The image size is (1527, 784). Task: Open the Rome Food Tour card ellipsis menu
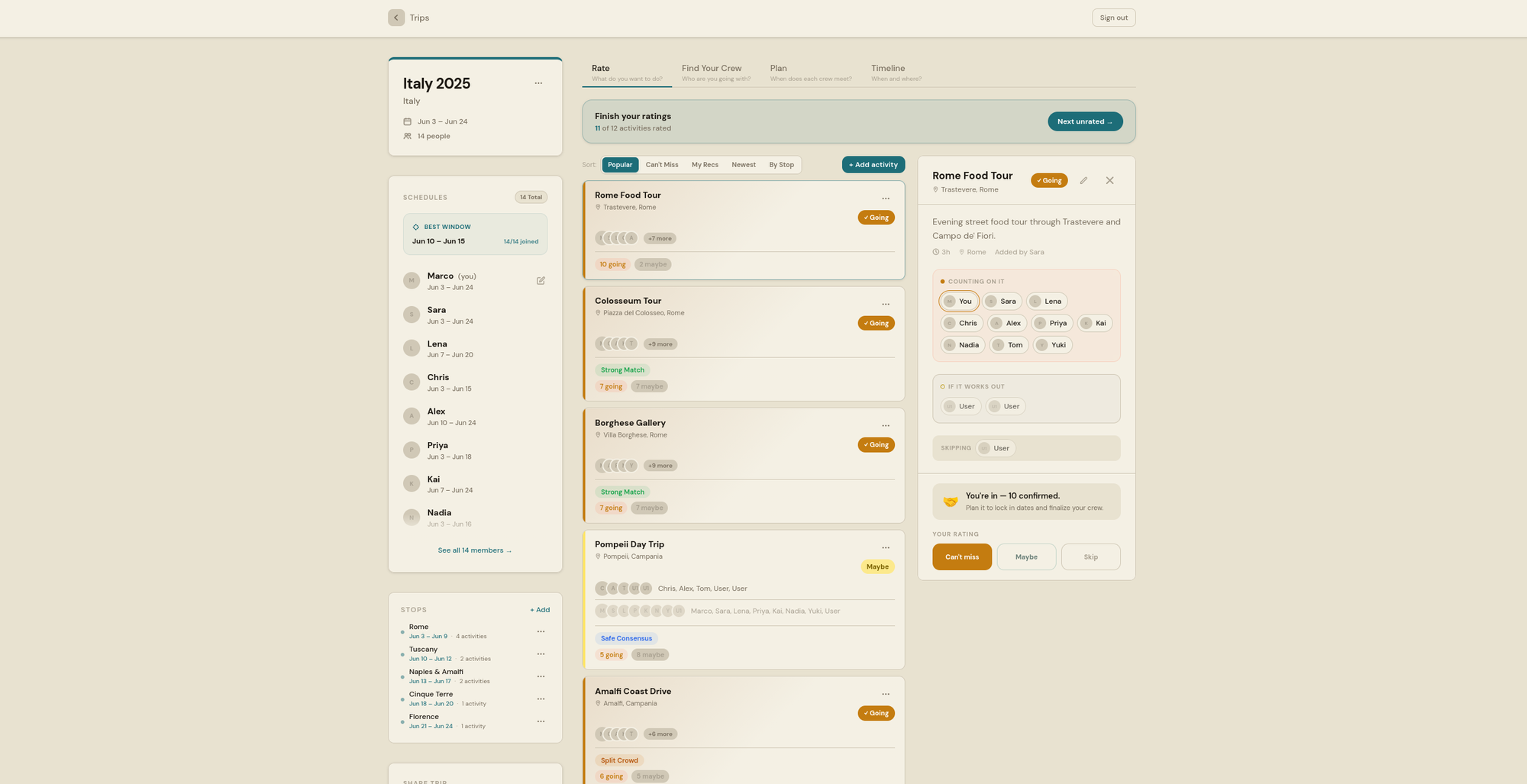[x=886, y=198]
